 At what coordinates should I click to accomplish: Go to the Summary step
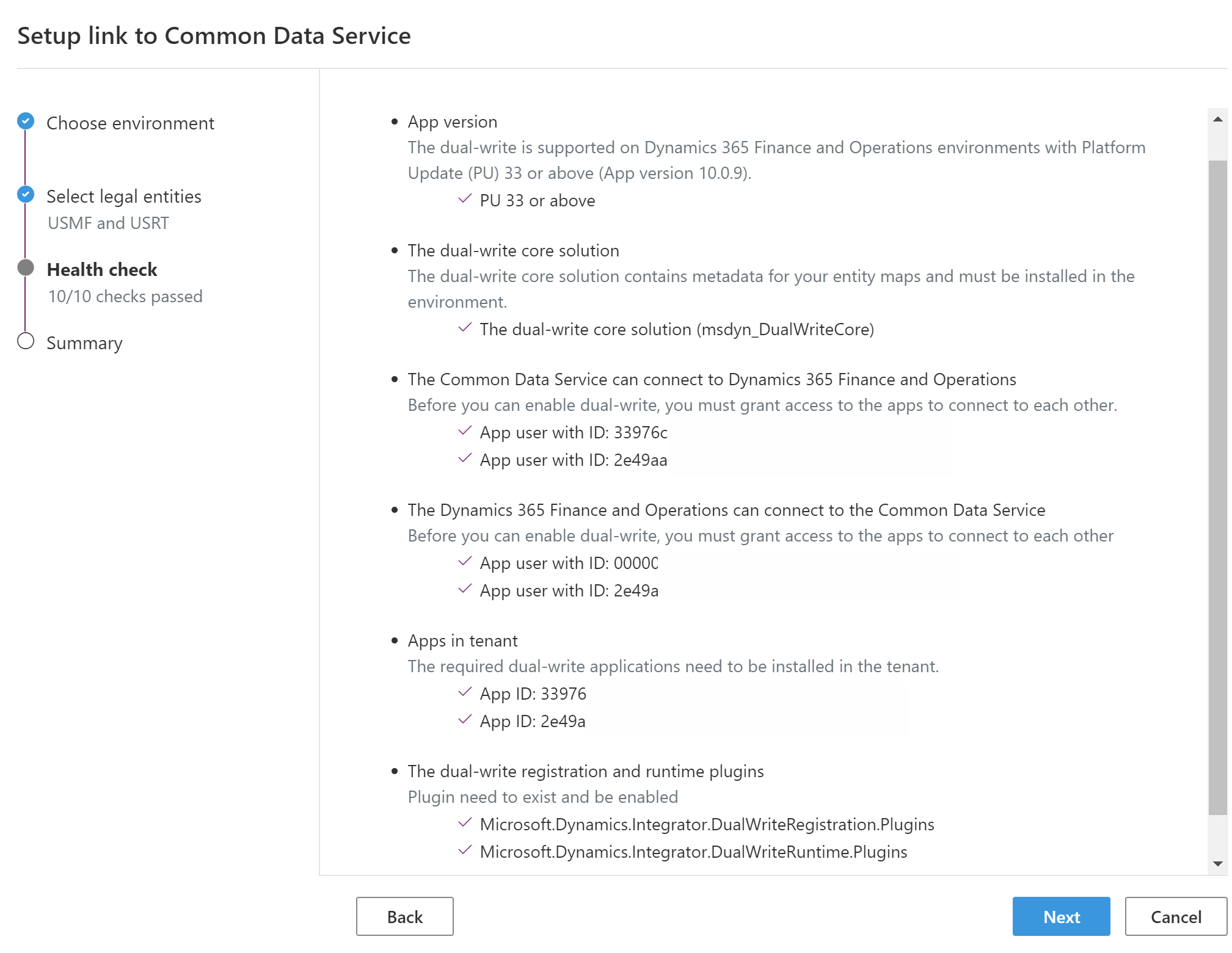coord(84,343)
